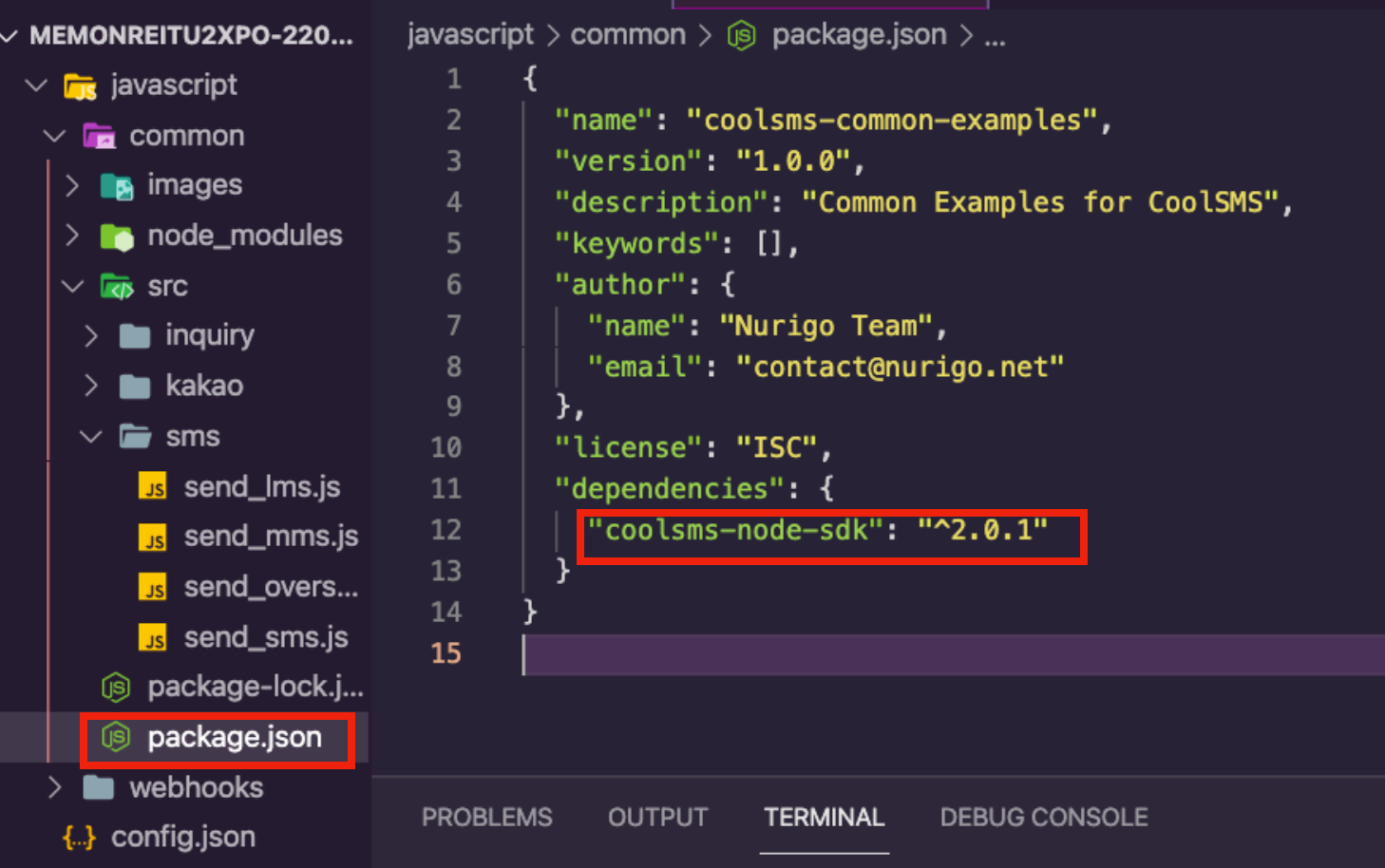Select package.json in the explorer
Image resolution: width=1385 pixels, height=868 pixels.
235,737
